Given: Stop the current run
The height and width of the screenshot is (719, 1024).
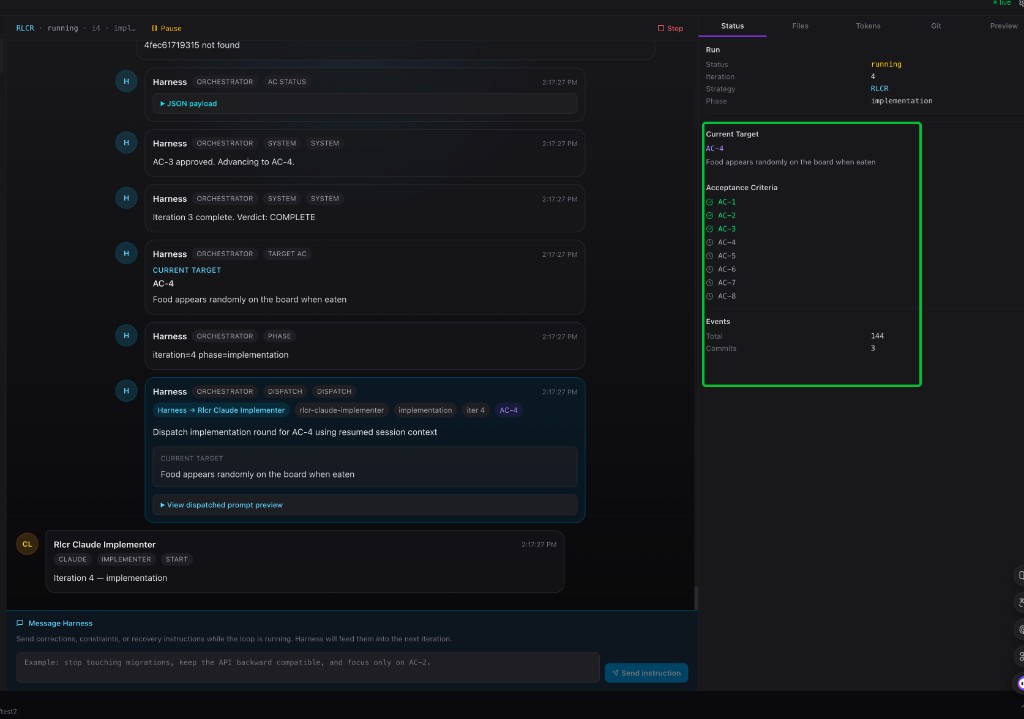Looking at the screenshot, I should [670, 28].
